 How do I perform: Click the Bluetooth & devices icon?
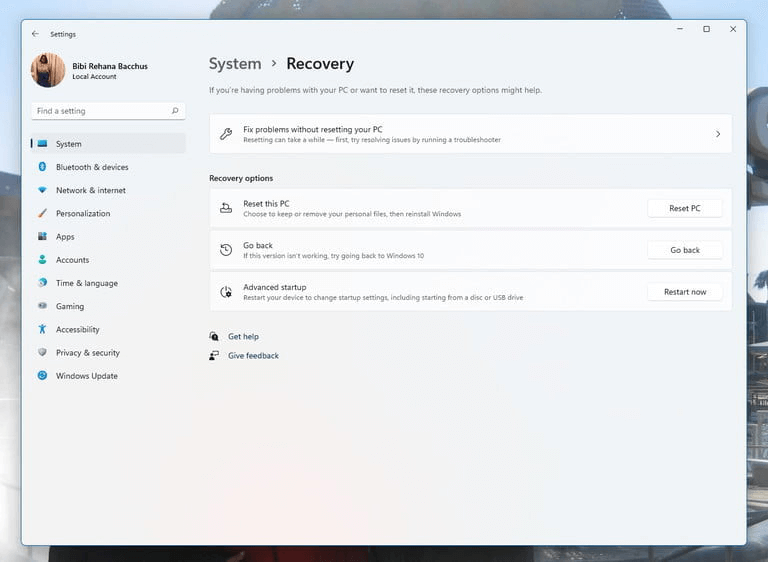tap(43, 167)
